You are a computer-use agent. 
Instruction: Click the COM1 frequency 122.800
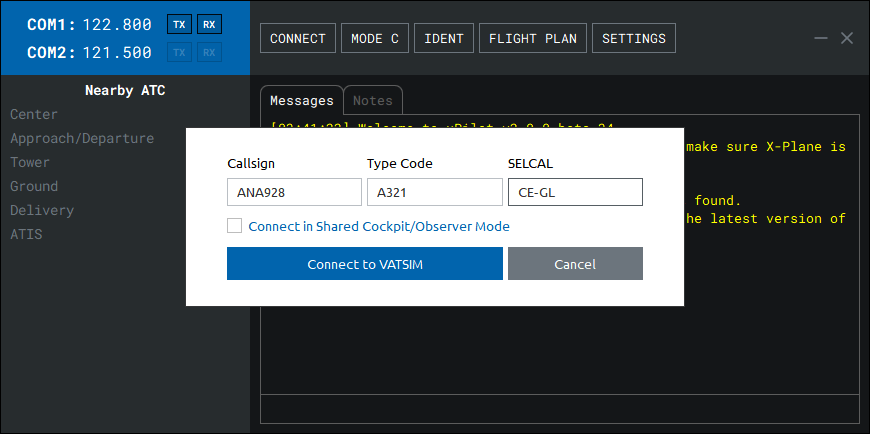click(117, 24)
